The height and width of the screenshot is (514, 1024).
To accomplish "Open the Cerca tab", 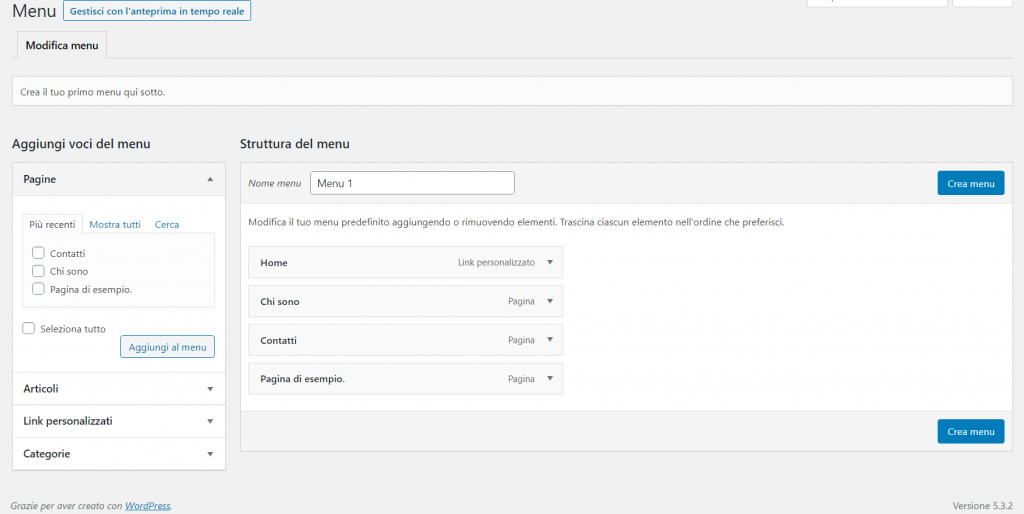I will 167,225.
